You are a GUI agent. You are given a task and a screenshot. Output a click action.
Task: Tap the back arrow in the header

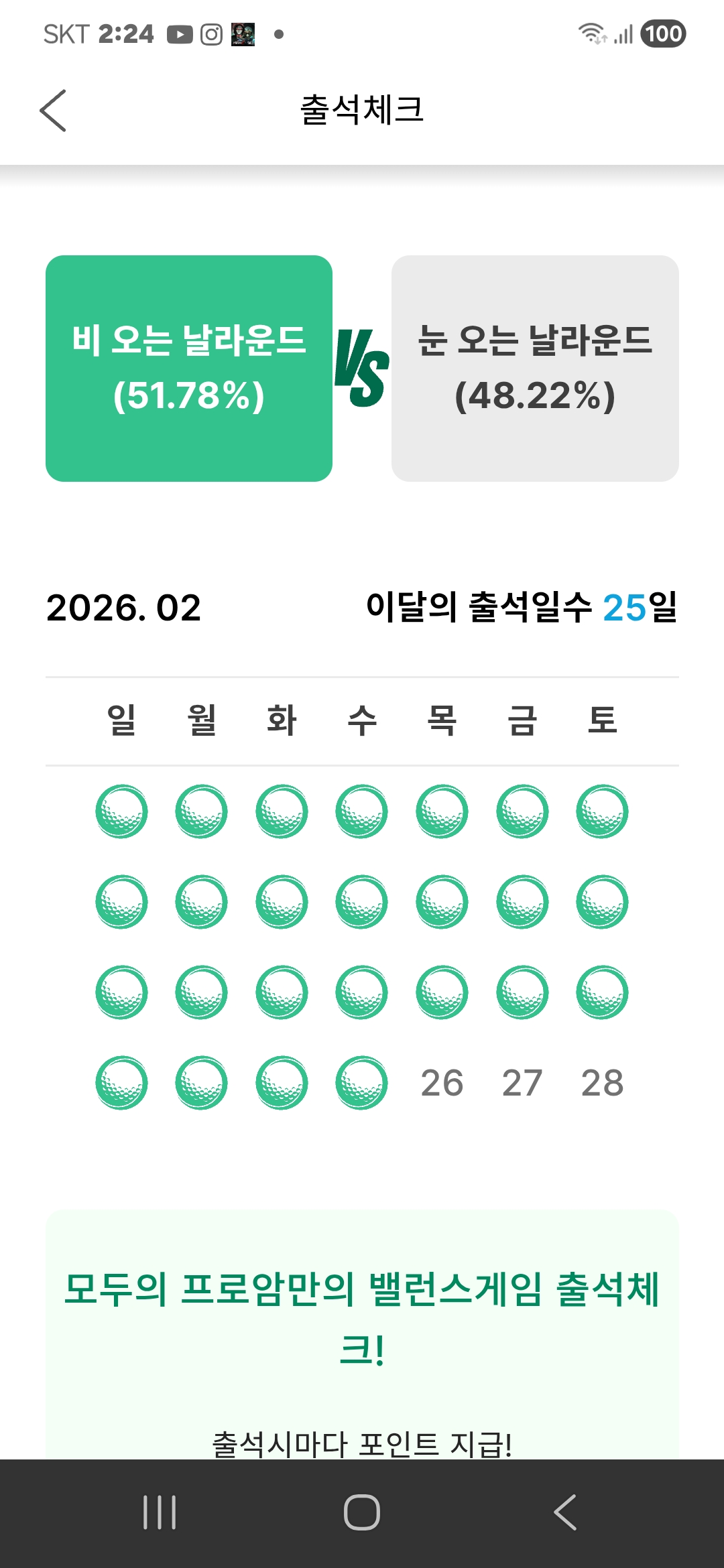click(x=53, y=111)
